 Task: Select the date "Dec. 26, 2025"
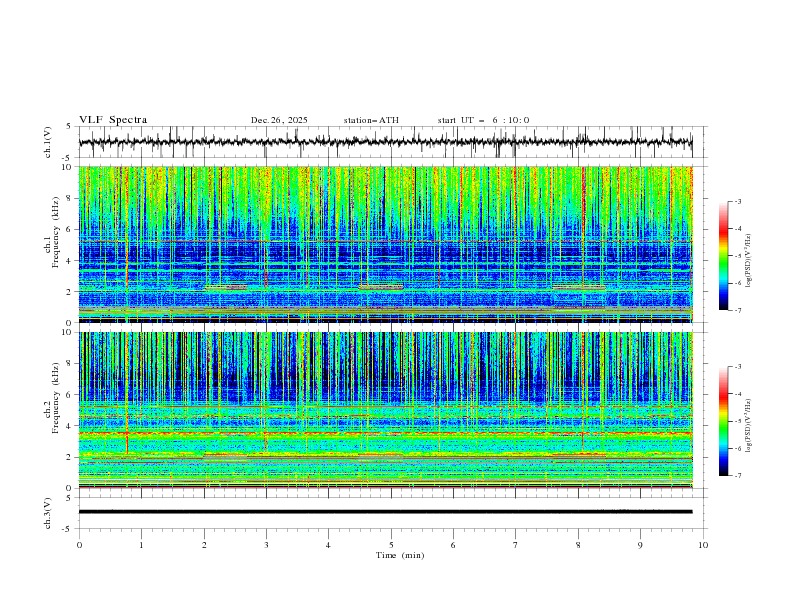(279, 120)
